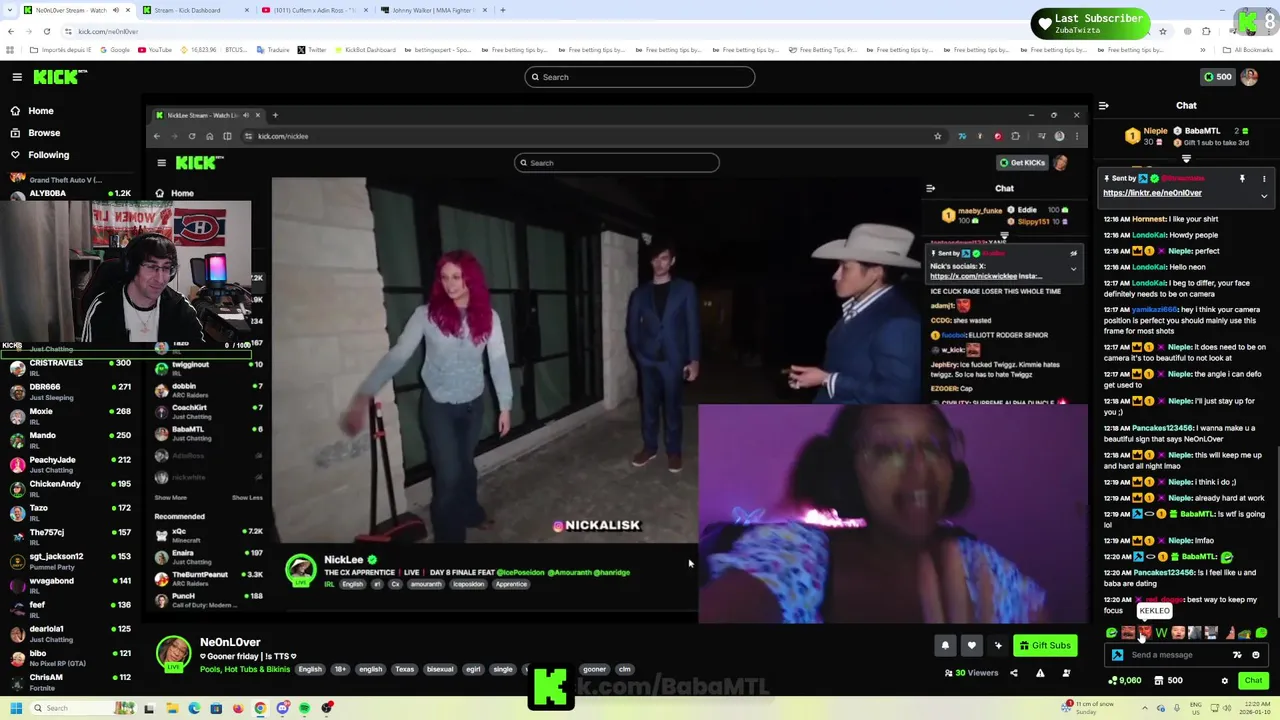Open Windows Start menu
The height and width of the screenshot is (720, 1280).
(x=15, y=708)
